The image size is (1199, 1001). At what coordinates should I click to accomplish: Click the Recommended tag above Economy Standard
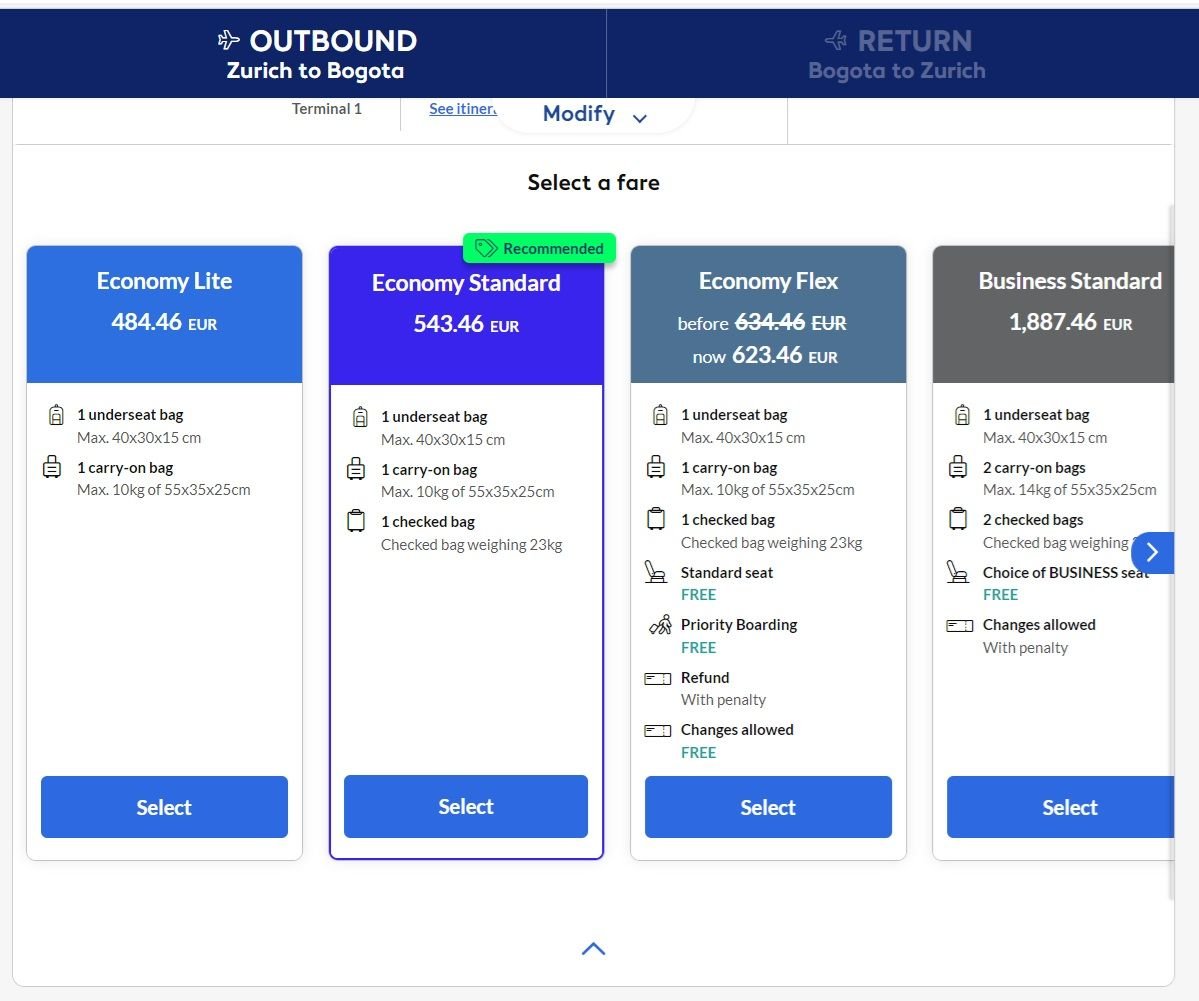(x=539, y=247)
